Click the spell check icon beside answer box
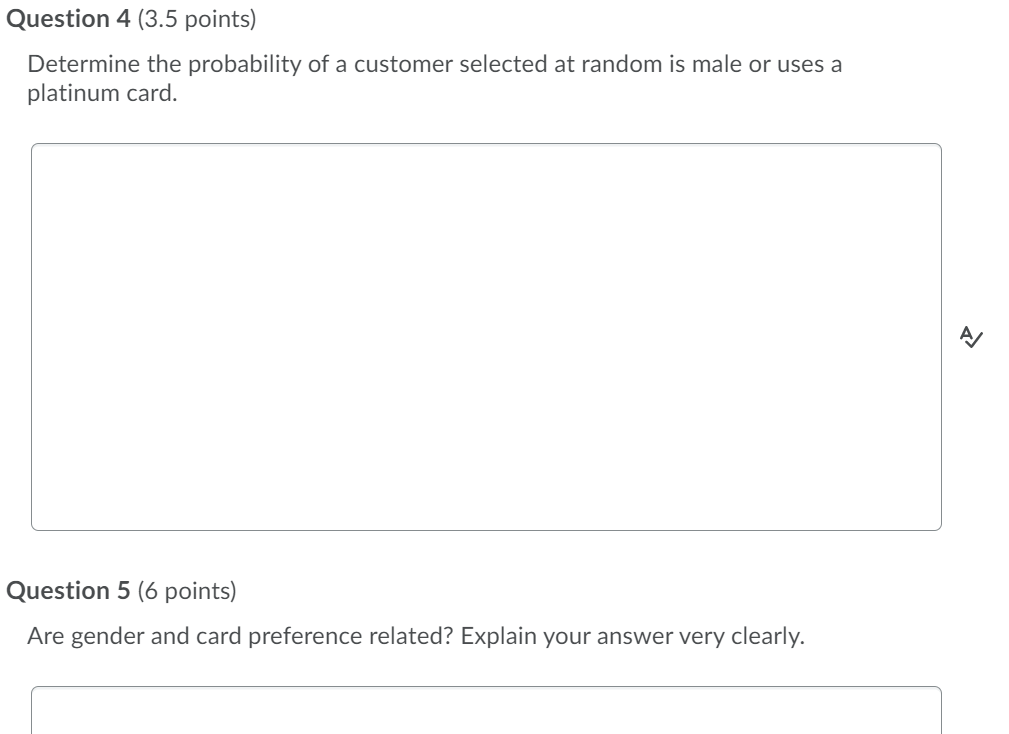1009x734 pixels. [x=969, y=337]
